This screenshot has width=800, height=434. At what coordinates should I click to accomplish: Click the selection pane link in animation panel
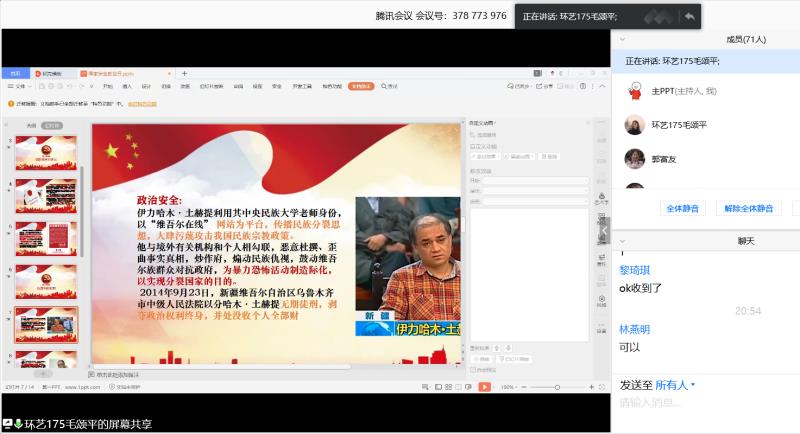tap(483, 135)
